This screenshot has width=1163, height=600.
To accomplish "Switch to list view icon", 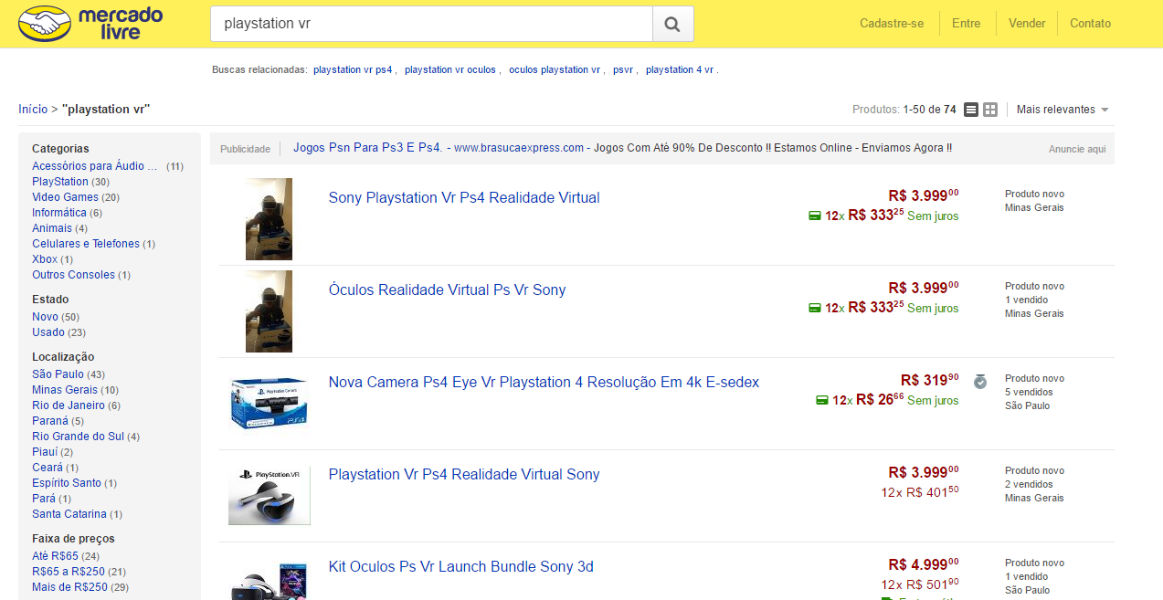I will click(x=971, y=110).
